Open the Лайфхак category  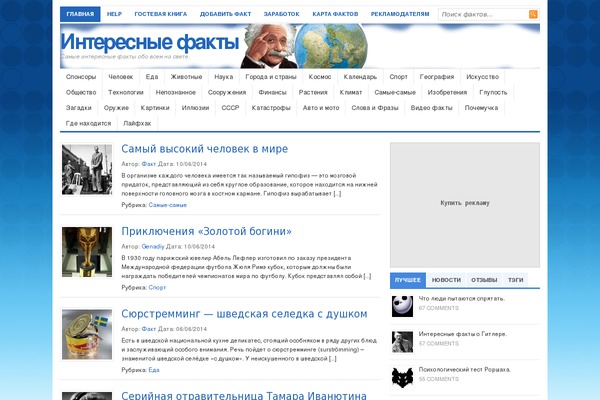click(x=137, y=123)
